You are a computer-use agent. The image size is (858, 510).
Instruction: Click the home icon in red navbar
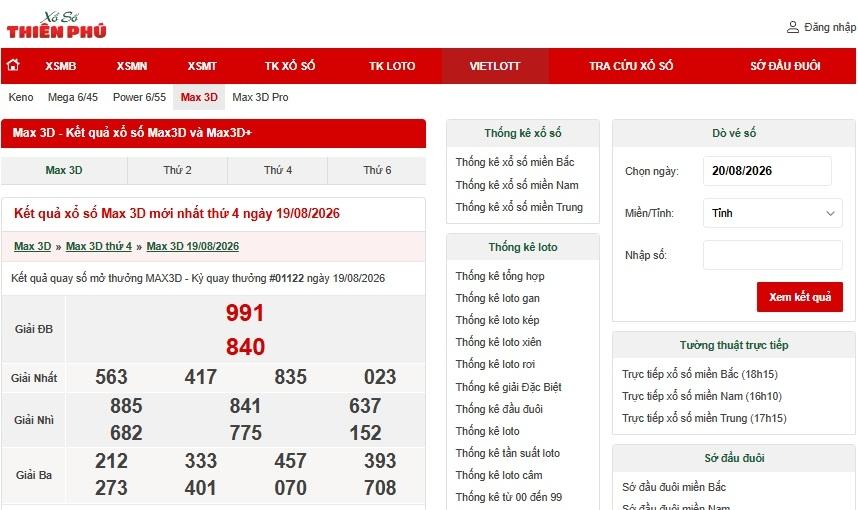tap(13, 65)
